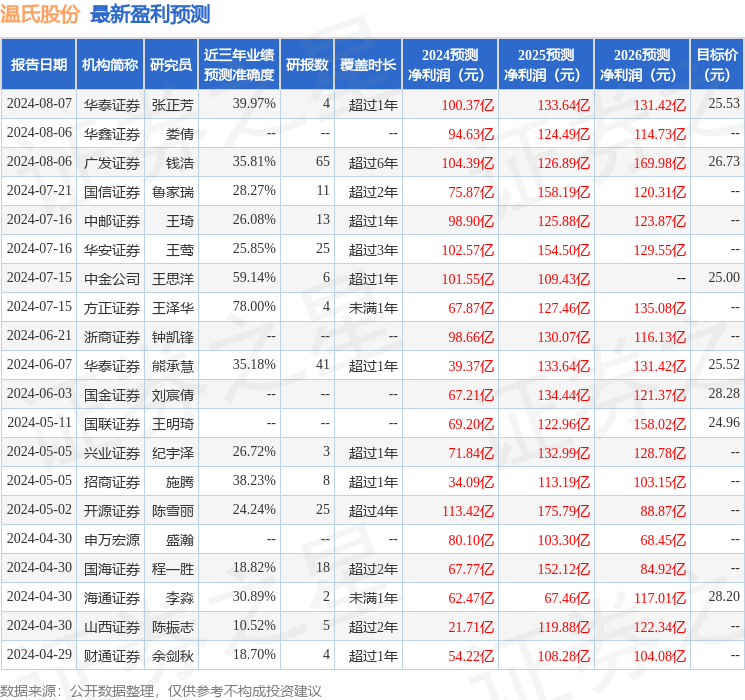Click the 研报数 column header

[307, 65]
